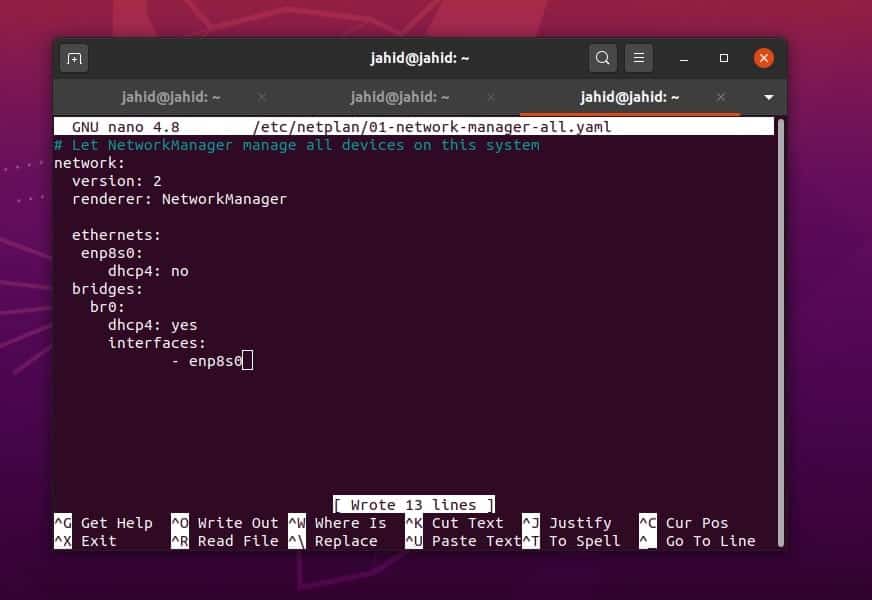The image size is (872, 600).
Task: Click the ^O Write Out shortcut
Action: pos(224,523)
